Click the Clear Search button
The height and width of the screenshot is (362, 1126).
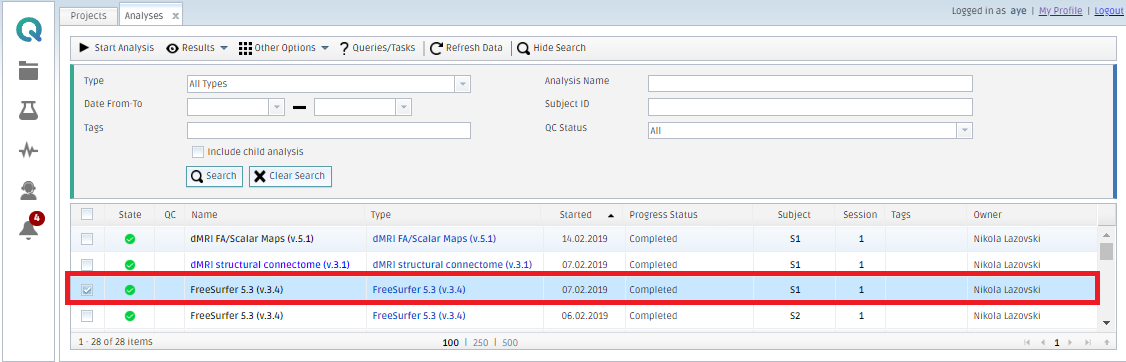[290, 176]
